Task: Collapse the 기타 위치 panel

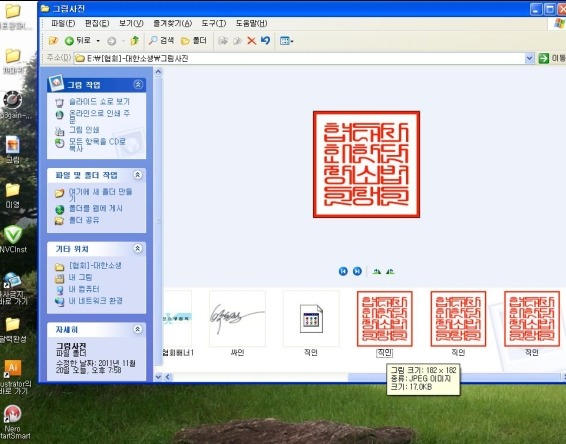Action: coord(138,248)
